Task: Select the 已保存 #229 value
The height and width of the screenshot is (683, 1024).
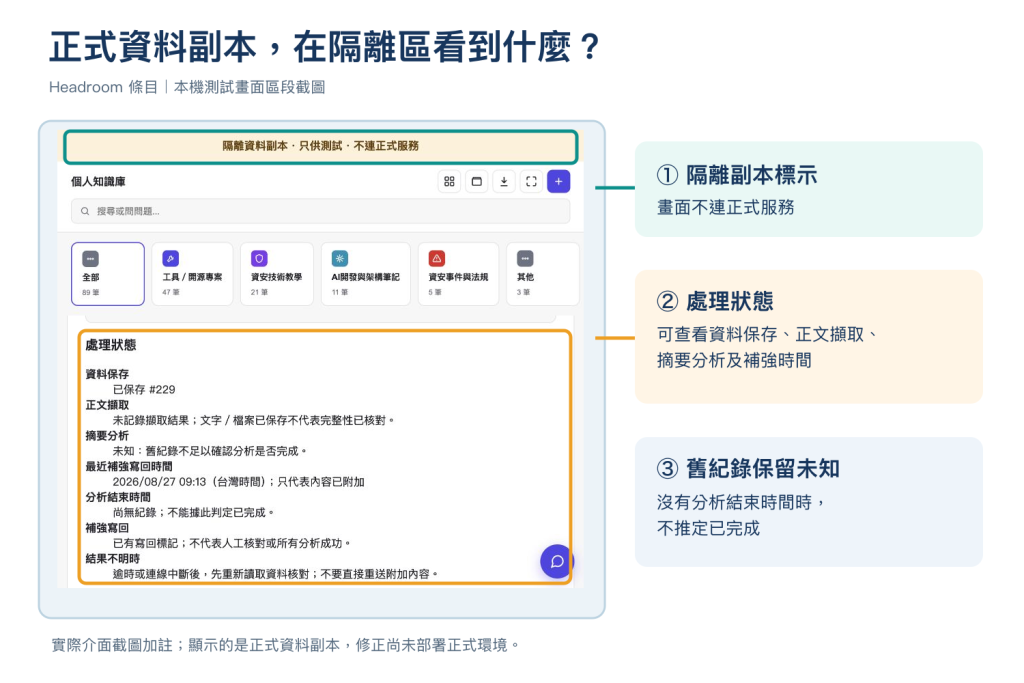Action: coord(144,390)
